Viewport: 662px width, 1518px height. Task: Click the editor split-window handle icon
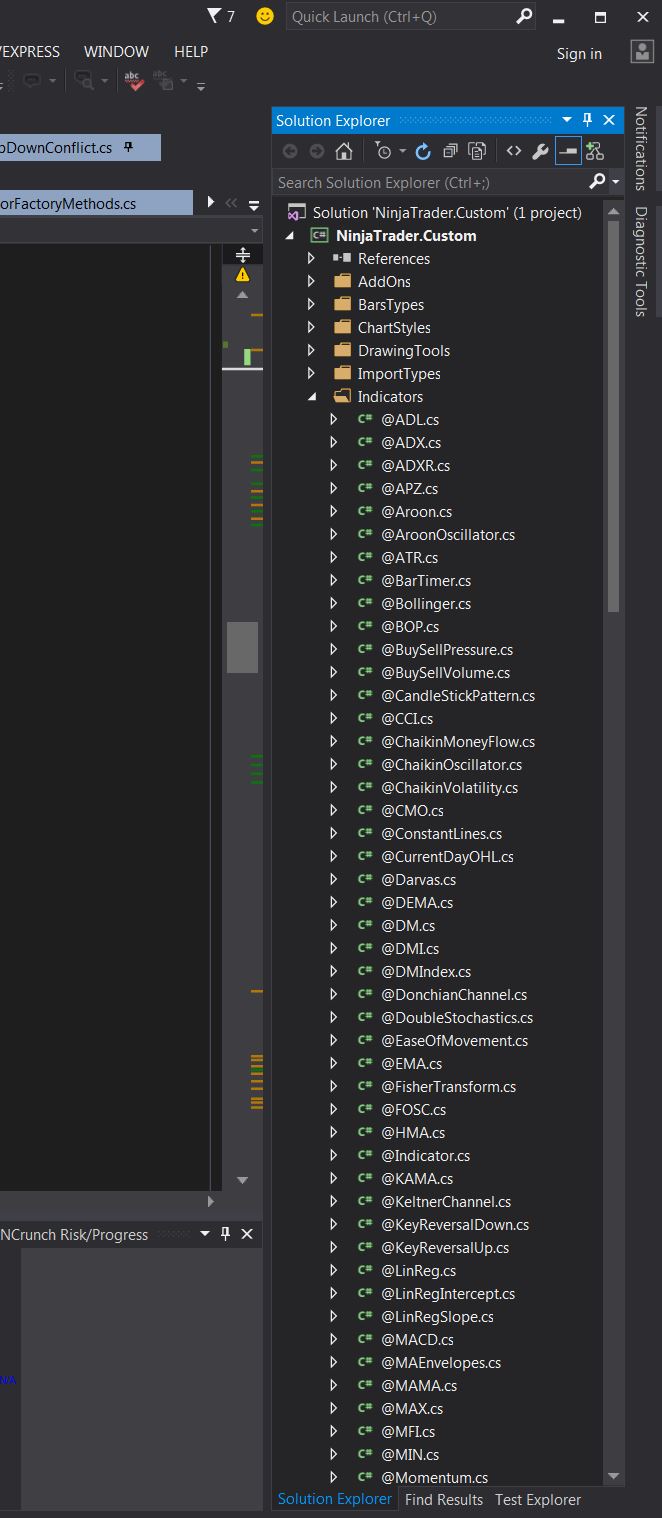[x=242, y=254]
